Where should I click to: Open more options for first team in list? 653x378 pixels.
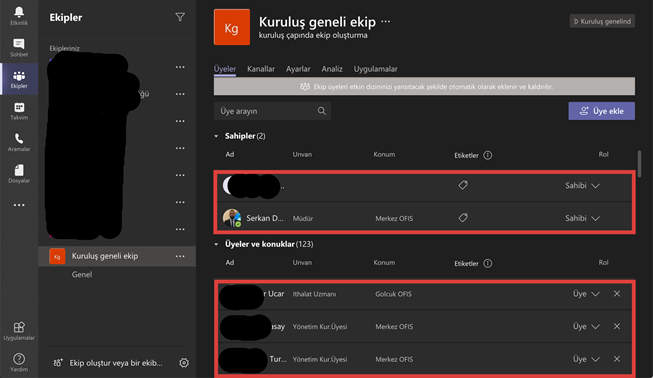point(180,67)
